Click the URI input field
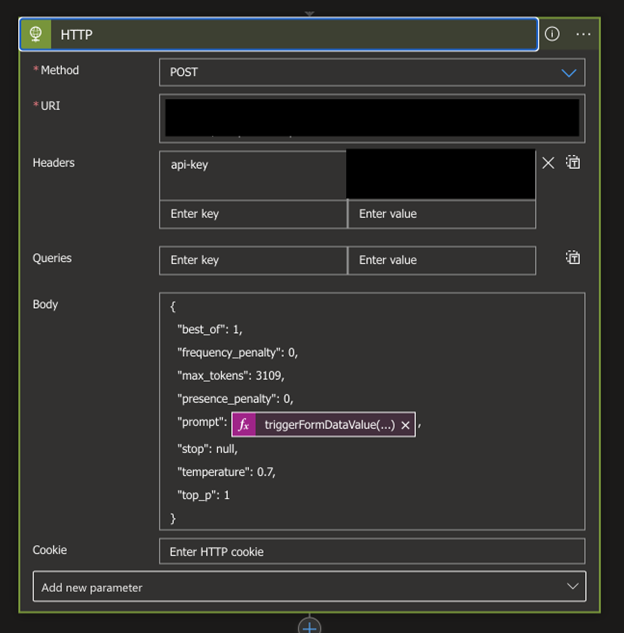This screenshot has width=624, height=633. 371,118
